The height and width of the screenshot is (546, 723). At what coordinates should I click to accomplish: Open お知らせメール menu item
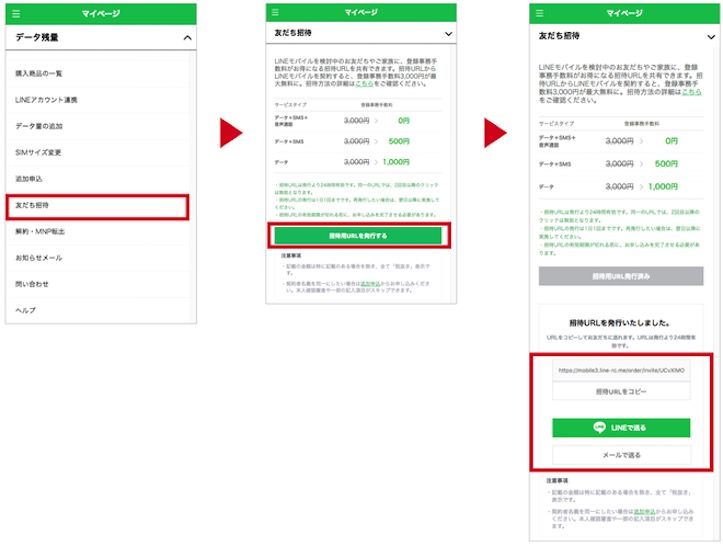coord(38,258)
